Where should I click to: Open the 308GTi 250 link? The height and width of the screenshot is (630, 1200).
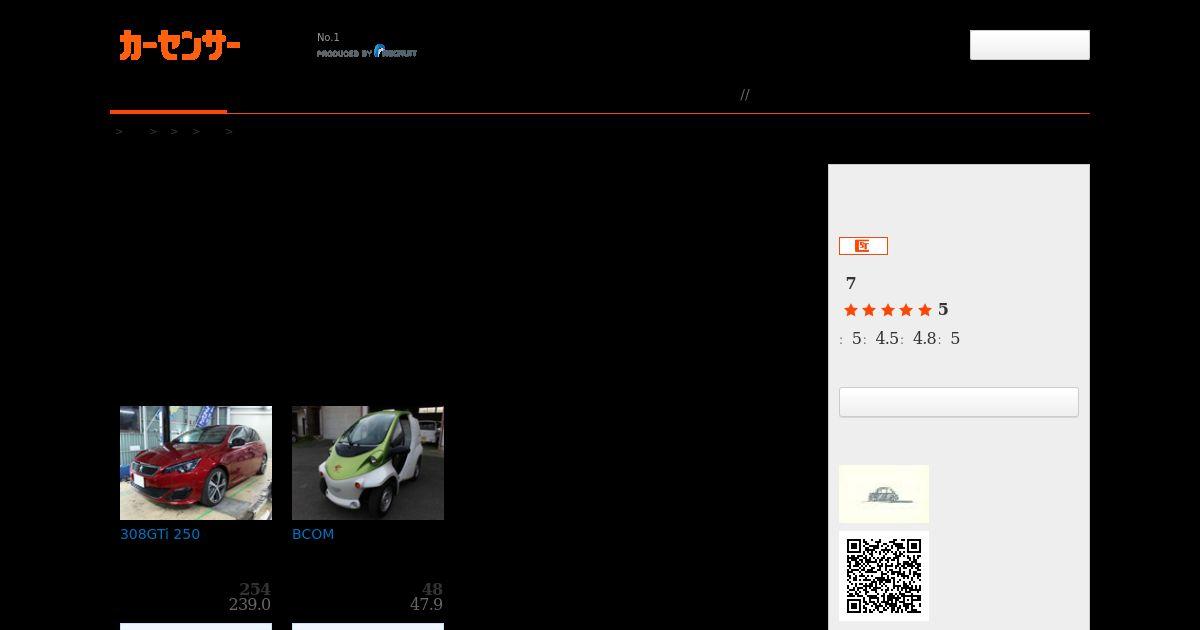[x=160, y=534]
